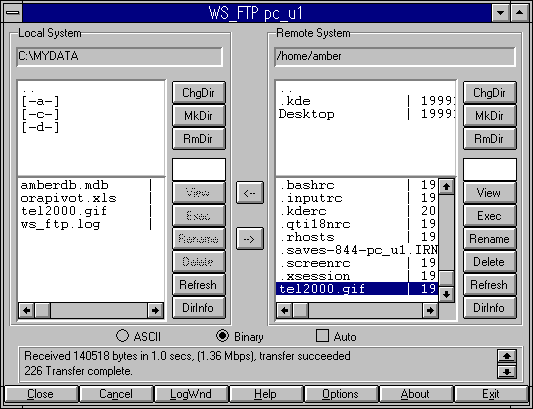Click local file mask input box
Screen dimensions: 533x409
[199, 169]
